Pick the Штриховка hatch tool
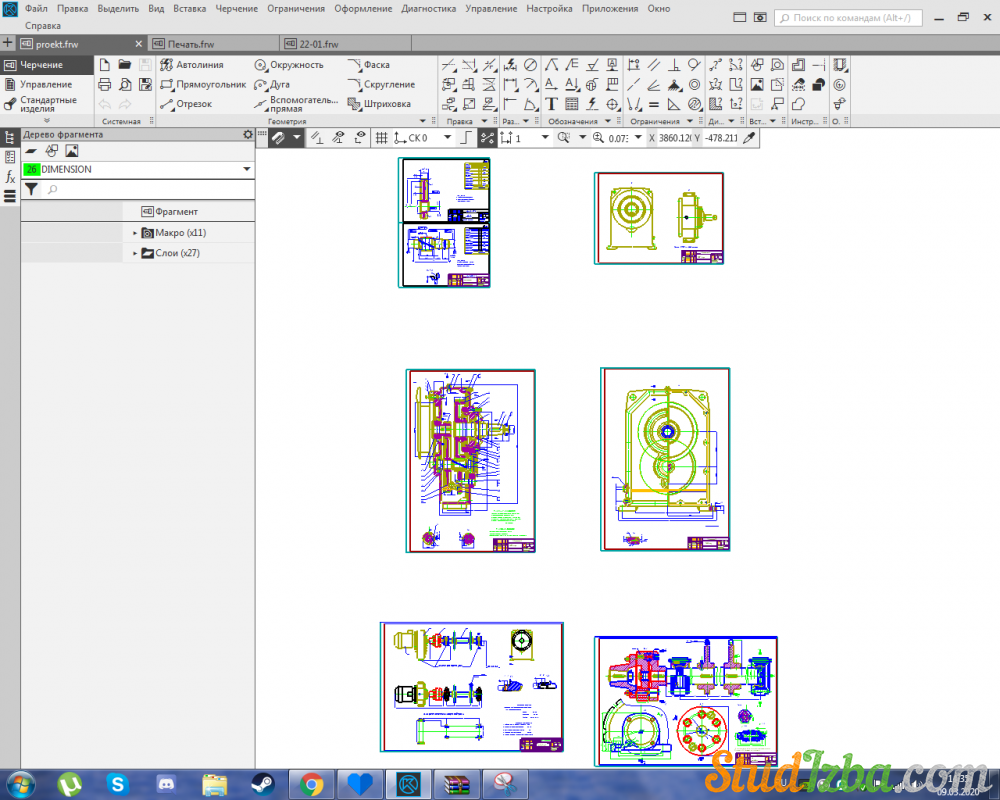The width and height of the screenshot is (1000, 800). point(379,104)
